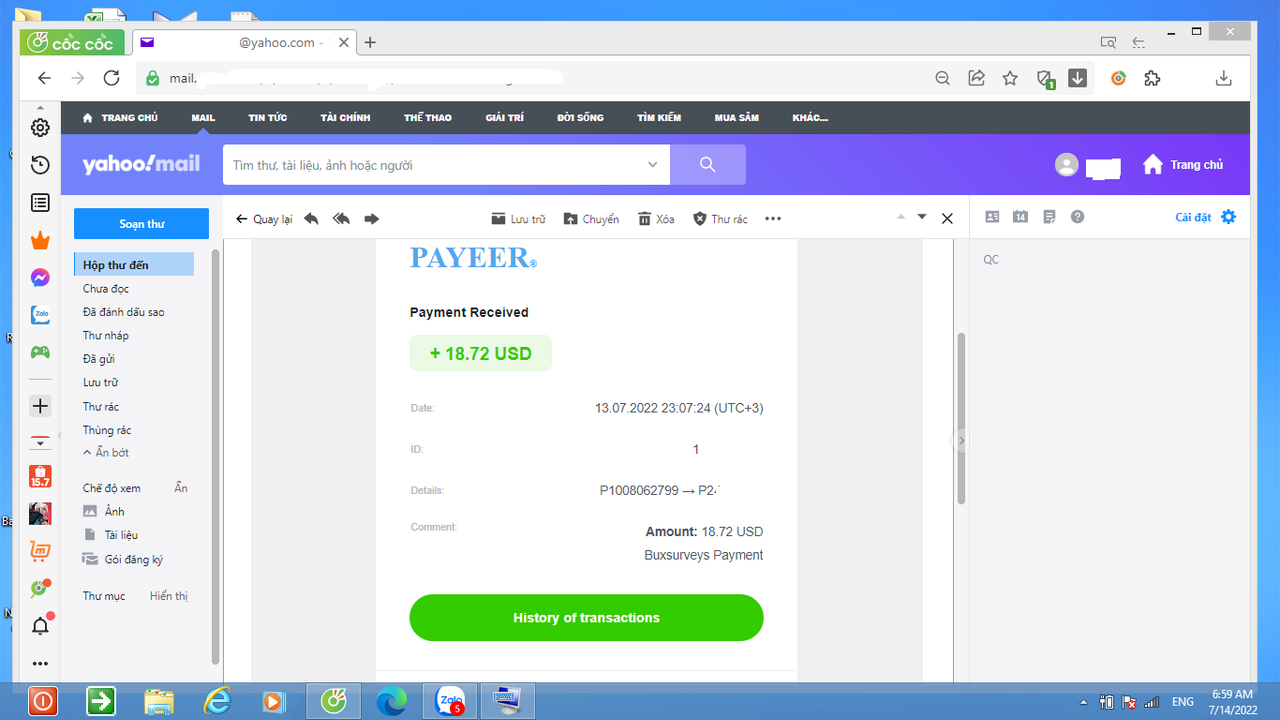Open more actions three-dot menu in mail toolbar
The height and width of the screenshot is (720, 1280).
tap(773, 219)
